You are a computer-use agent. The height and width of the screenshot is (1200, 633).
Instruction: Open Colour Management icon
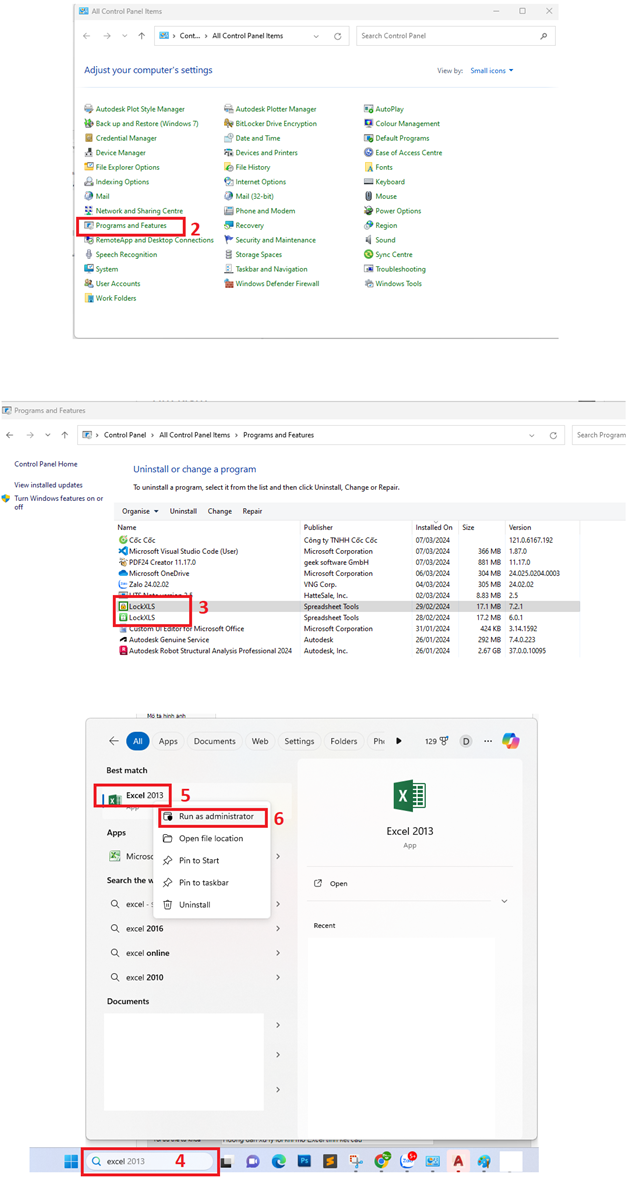[369, 124]
